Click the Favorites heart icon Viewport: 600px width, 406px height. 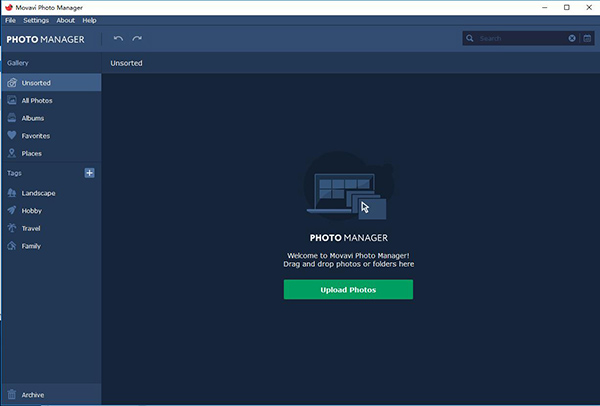12,135
